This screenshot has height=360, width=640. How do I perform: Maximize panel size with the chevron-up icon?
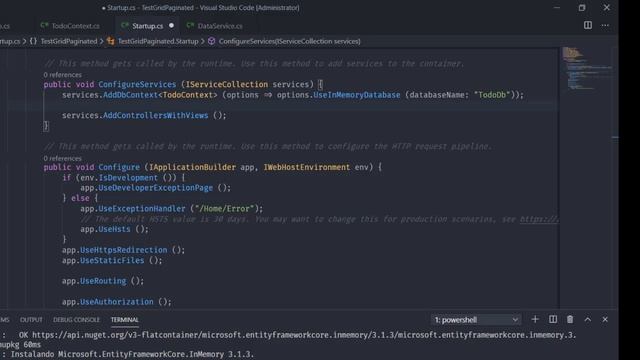(587, 320)
